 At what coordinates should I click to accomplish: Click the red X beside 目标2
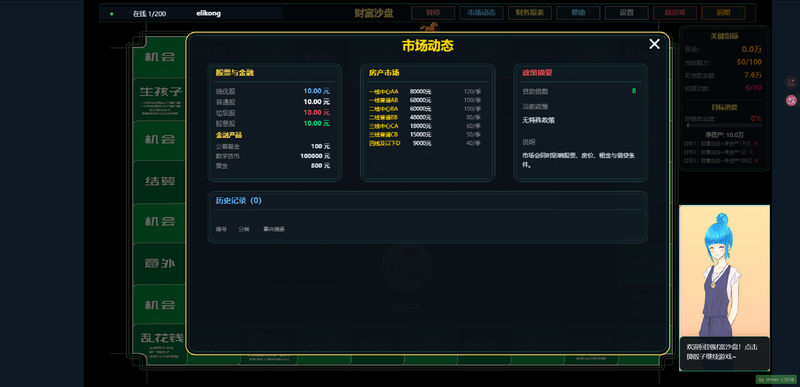pos(752,152)
